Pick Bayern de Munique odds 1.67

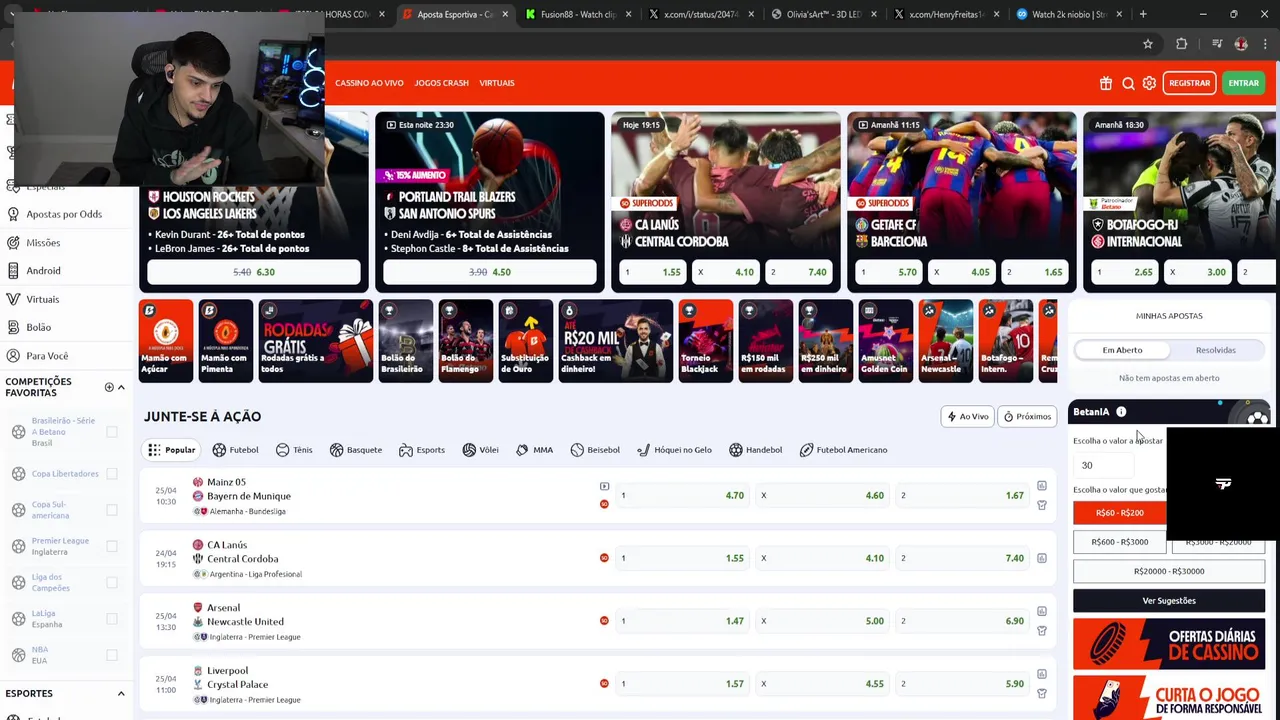[x=962, y=495]
